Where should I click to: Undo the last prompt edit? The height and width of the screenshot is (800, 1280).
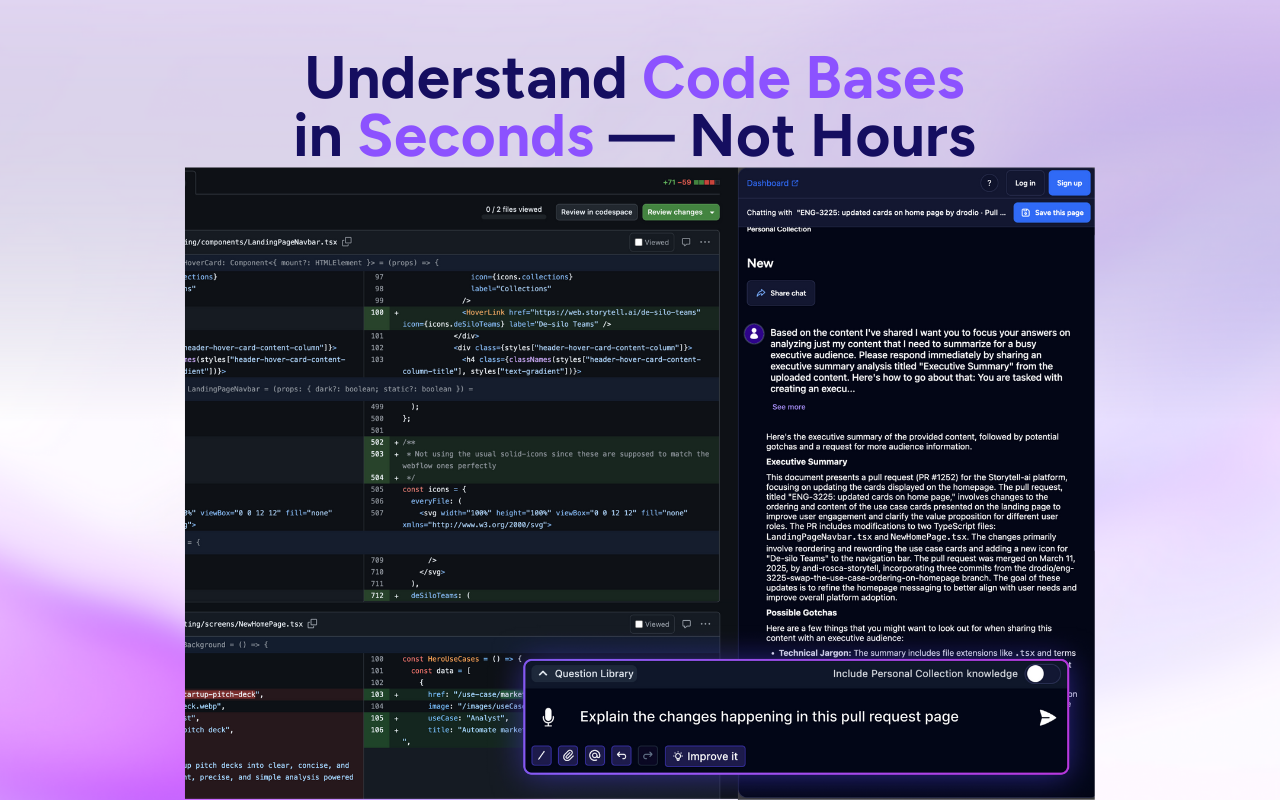[622, 756]
